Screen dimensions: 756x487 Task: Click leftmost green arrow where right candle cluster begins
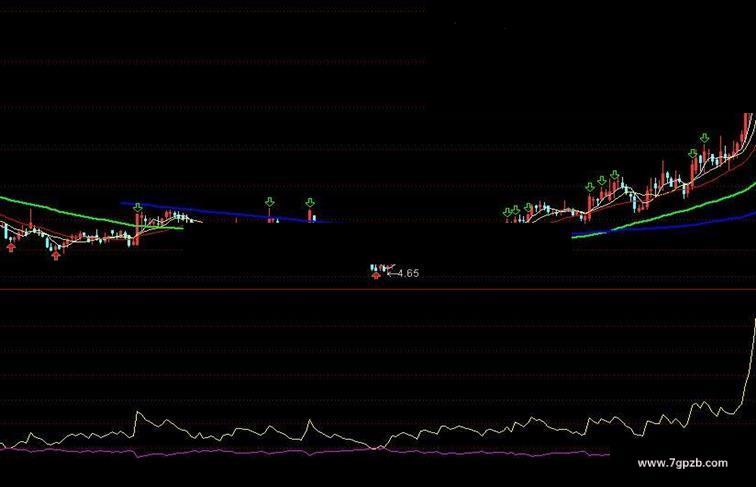point(507,212)
